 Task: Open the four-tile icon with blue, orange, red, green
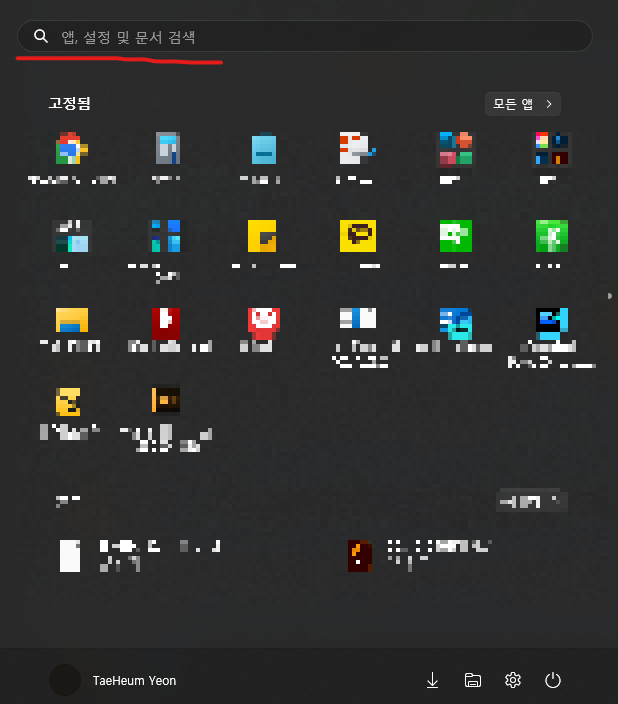(x=456, y=149)
